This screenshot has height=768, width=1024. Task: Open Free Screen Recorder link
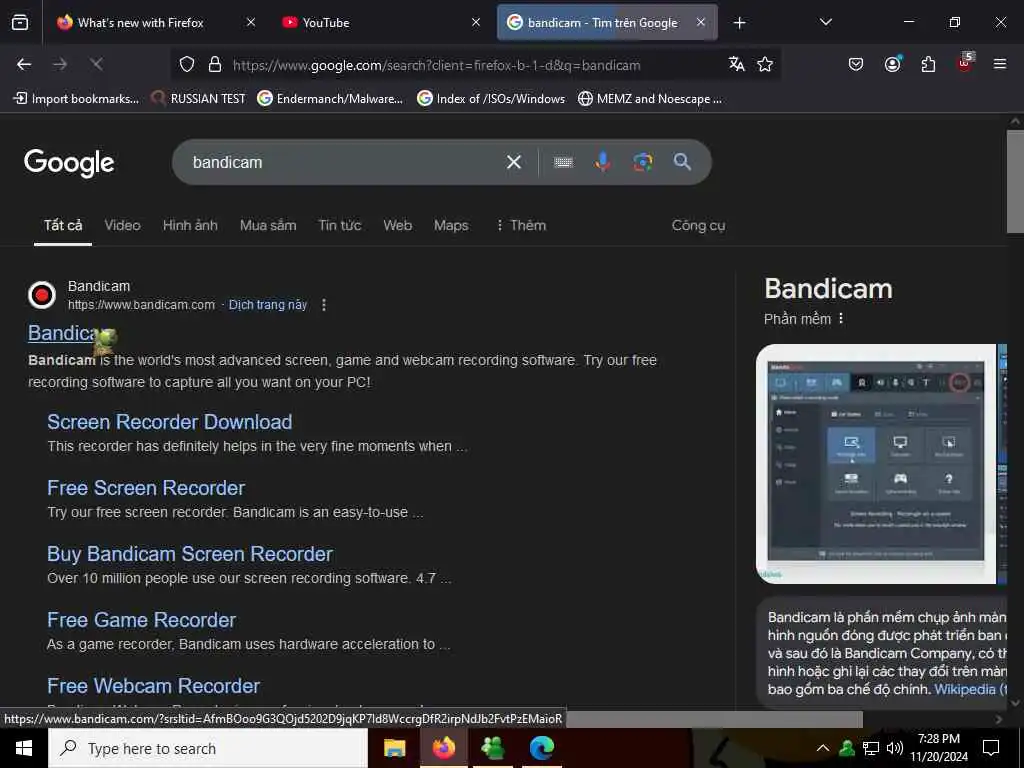pos(146,488)
